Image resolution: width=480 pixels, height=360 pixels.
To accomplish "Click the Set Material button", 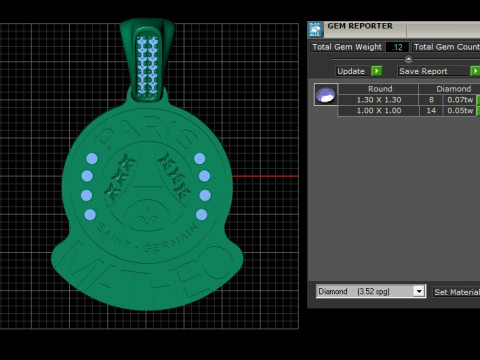I will point(456,292).
